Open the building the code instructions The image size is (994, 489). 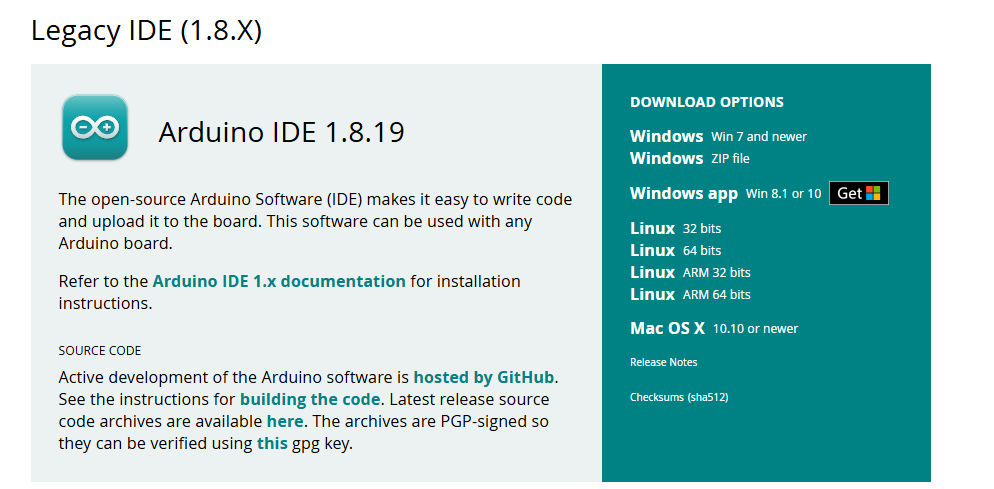pyautogui.click(x=310, y=399)
